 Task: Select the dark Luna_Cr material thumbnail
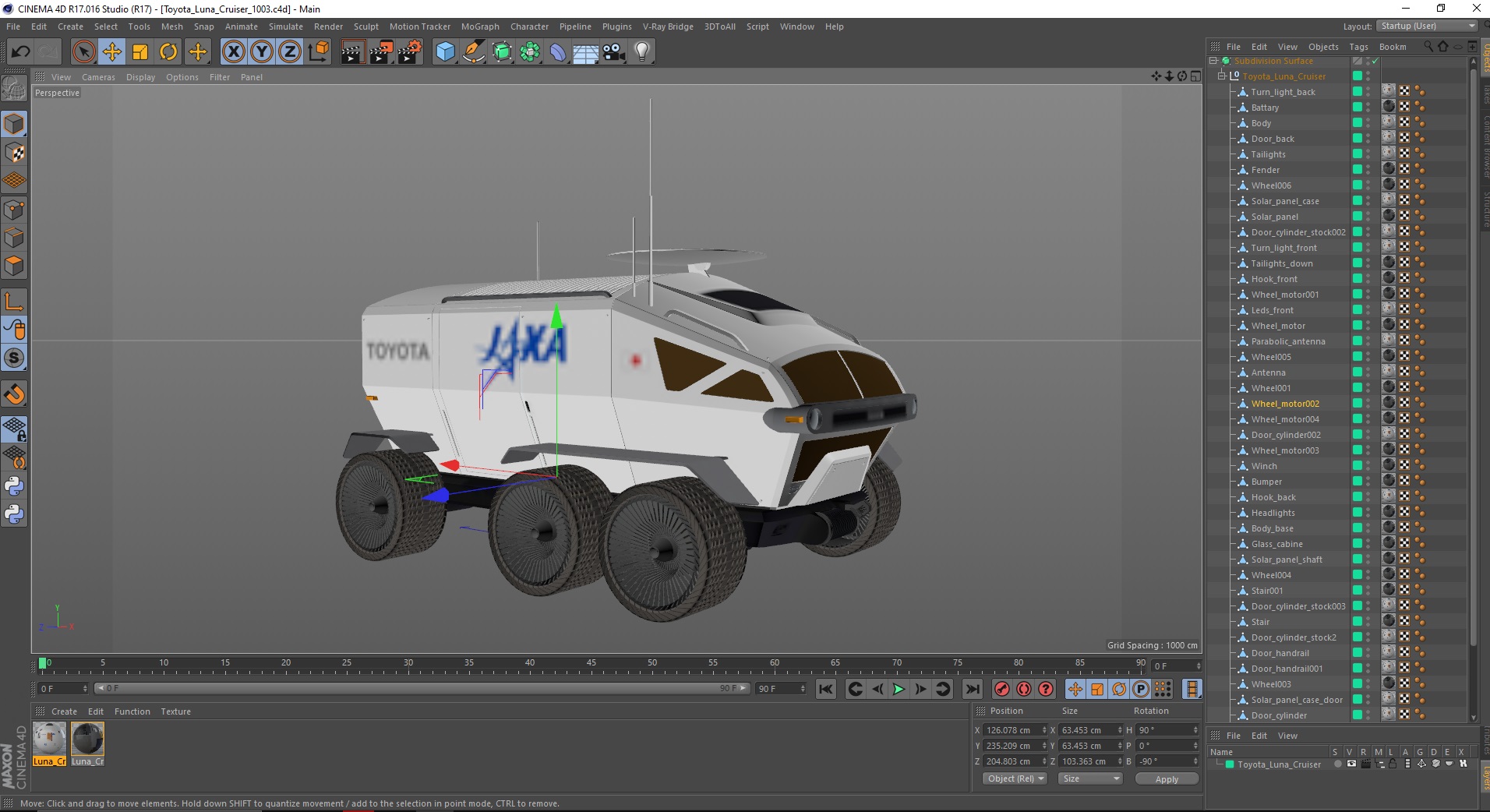(87, 739)
